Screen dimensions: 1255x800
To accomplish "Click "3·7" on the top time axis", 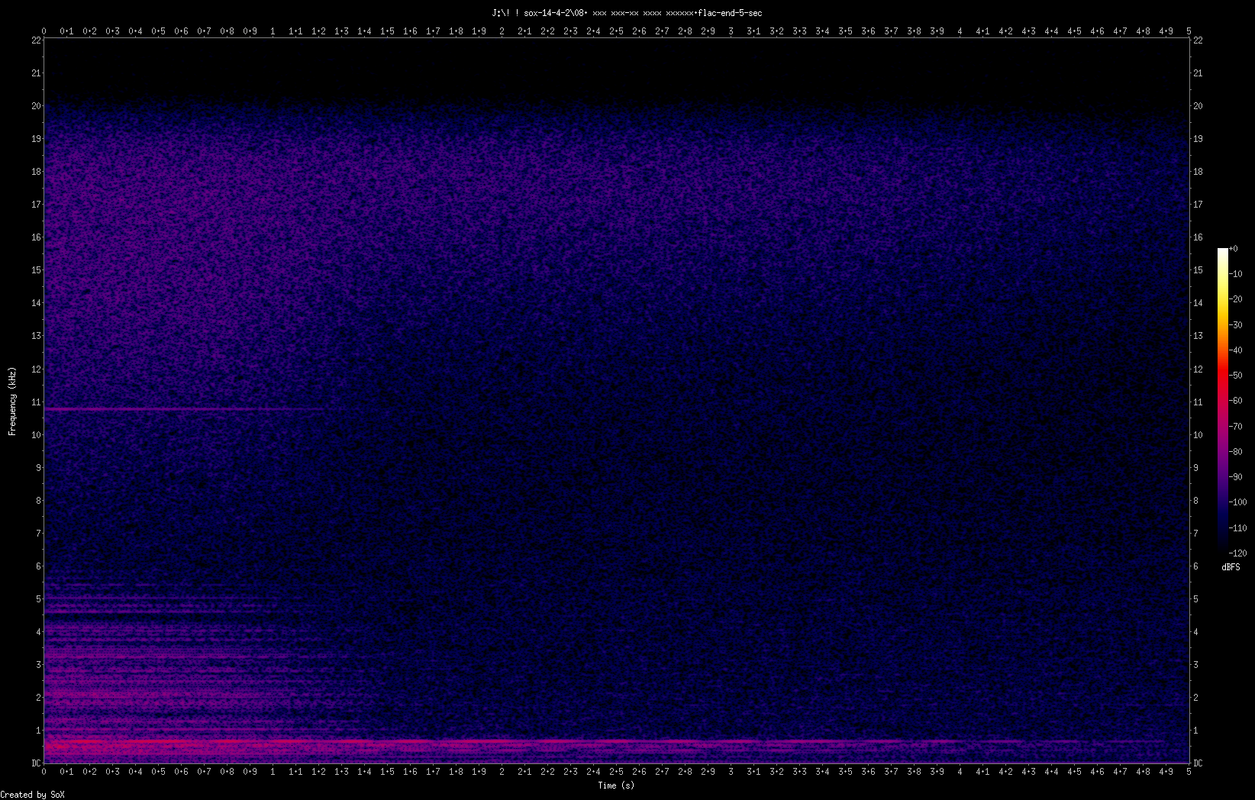I will (x=891, y=32).
